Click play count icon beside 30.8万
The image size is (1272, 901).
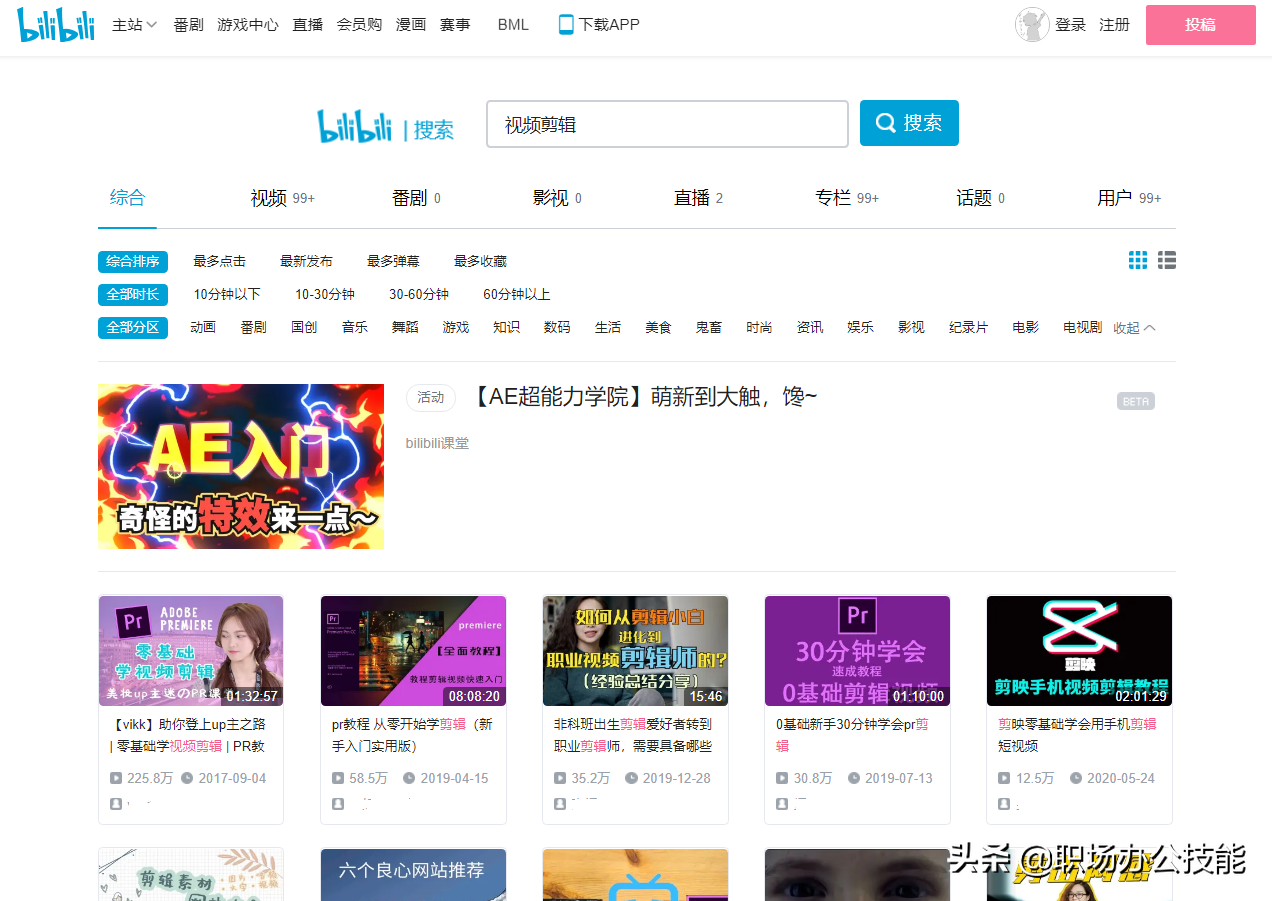tap(782, 778)
